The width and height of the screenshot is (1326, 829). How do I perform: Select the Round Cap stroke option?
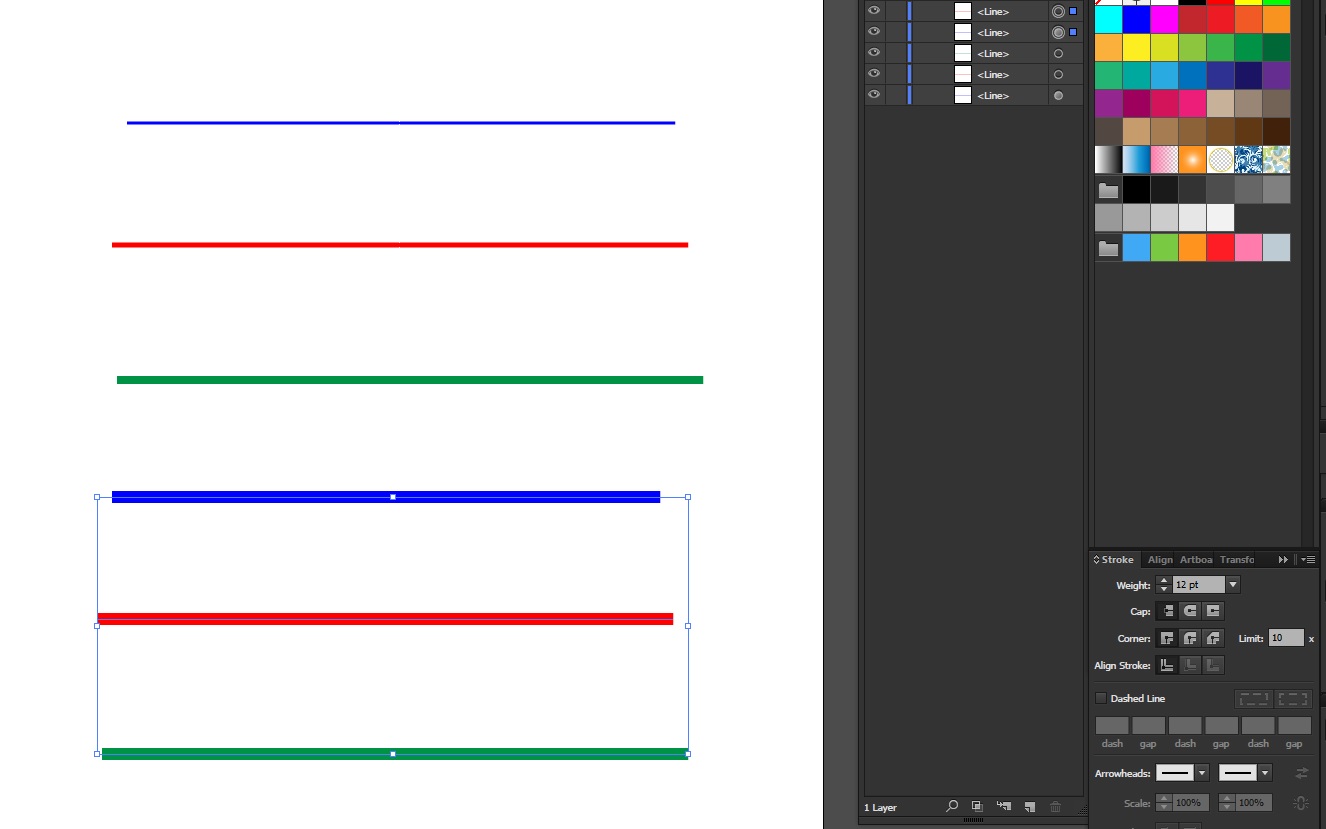[x=1190, y=611]
